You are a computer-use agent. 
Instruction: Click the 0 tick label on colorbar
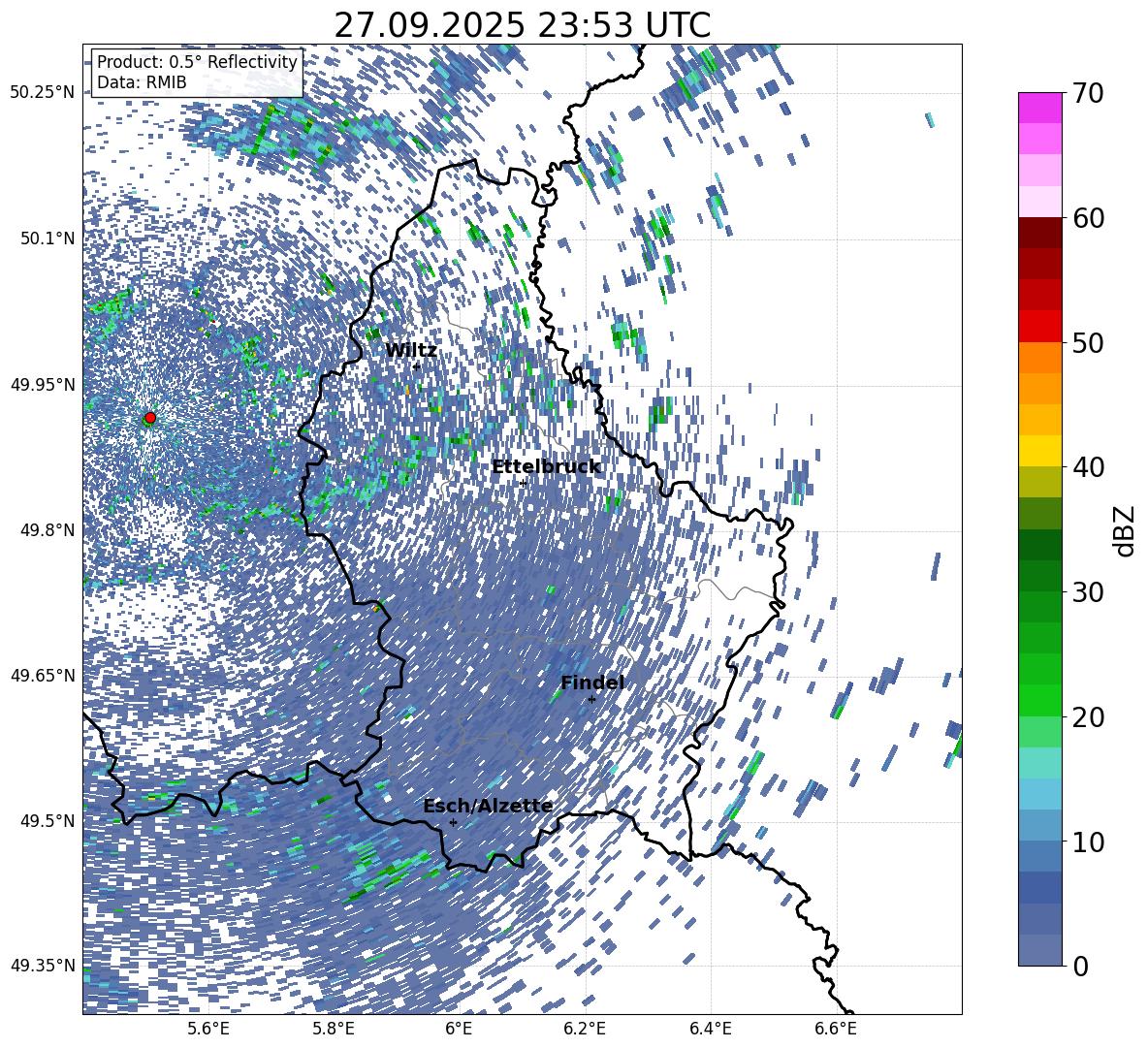tap(1080, 966)
